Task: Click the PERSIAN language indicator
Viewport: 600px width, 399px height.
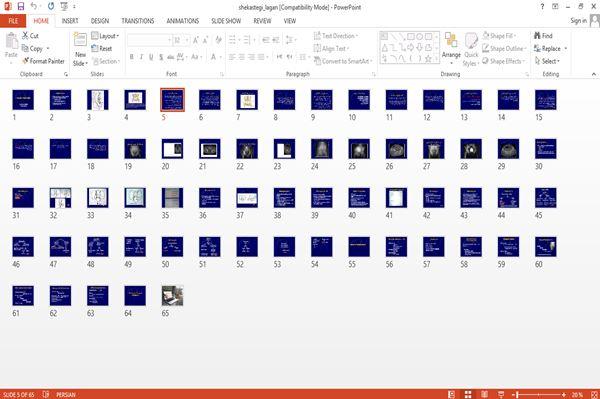Action: tap(65, 394)
